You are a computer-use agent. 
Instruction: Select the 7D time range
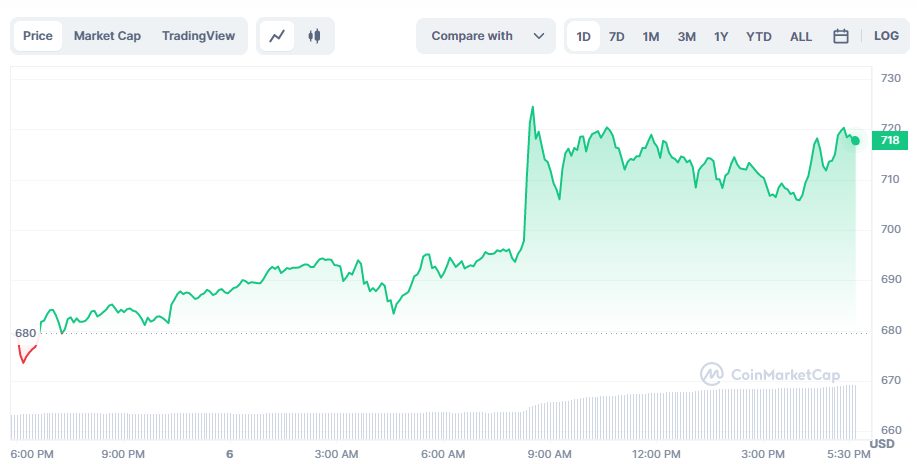point(617,36)
